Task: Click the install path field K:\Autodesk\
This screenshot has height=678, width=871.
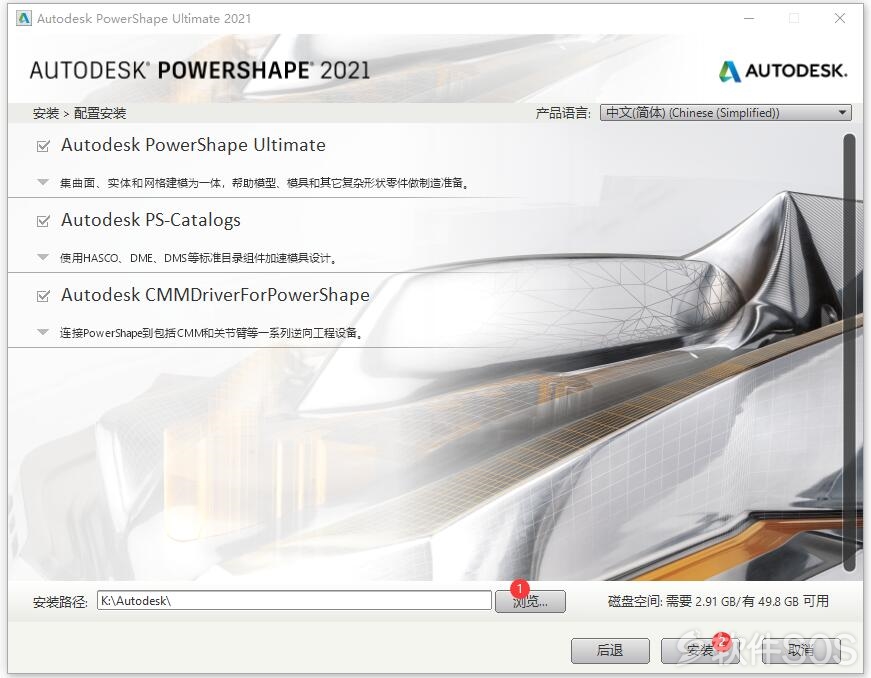Action: [294, 600]
